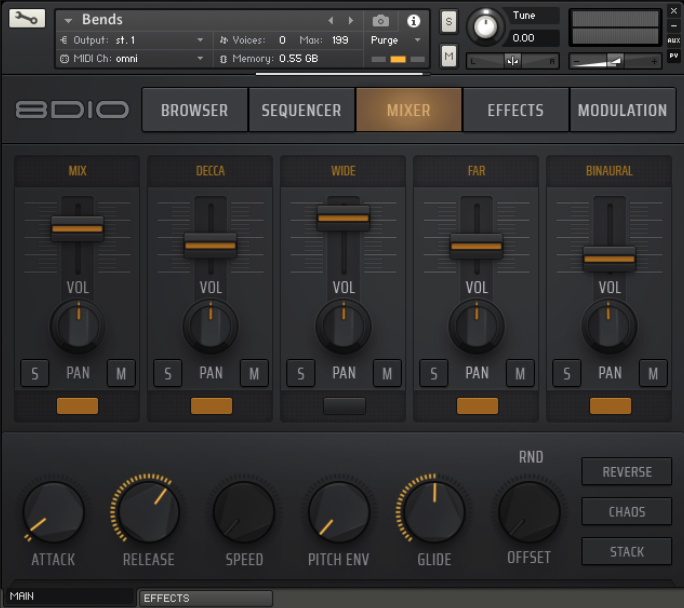The width and height of the screenshot is (684, 608).
Task: Solo the FAR channel
Action: pyautogui.click(x=434, y=373)
